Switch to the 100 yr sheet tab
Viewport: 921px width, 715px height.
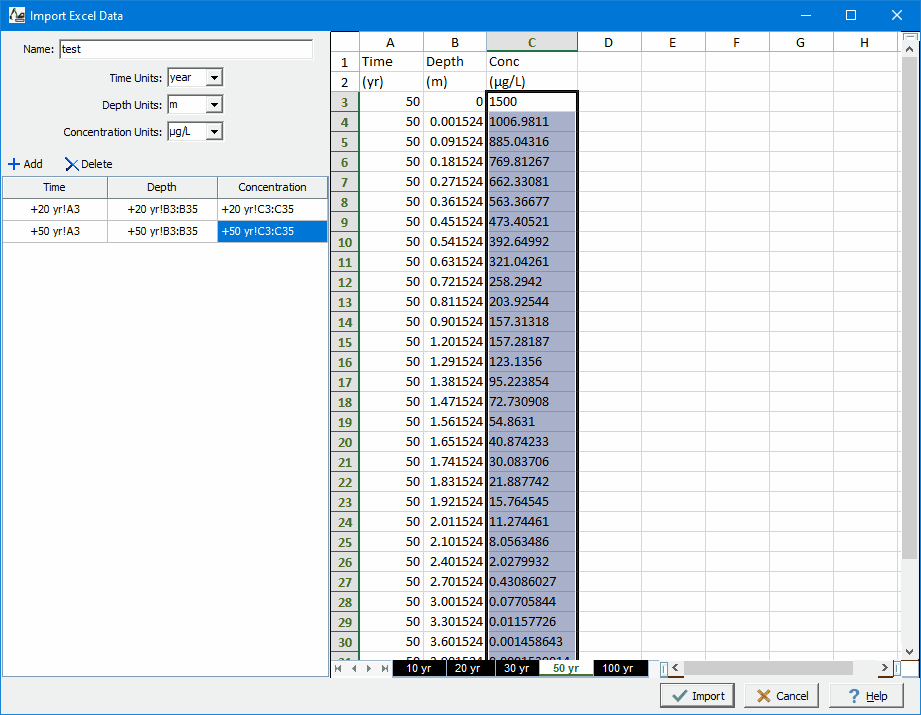618,668
